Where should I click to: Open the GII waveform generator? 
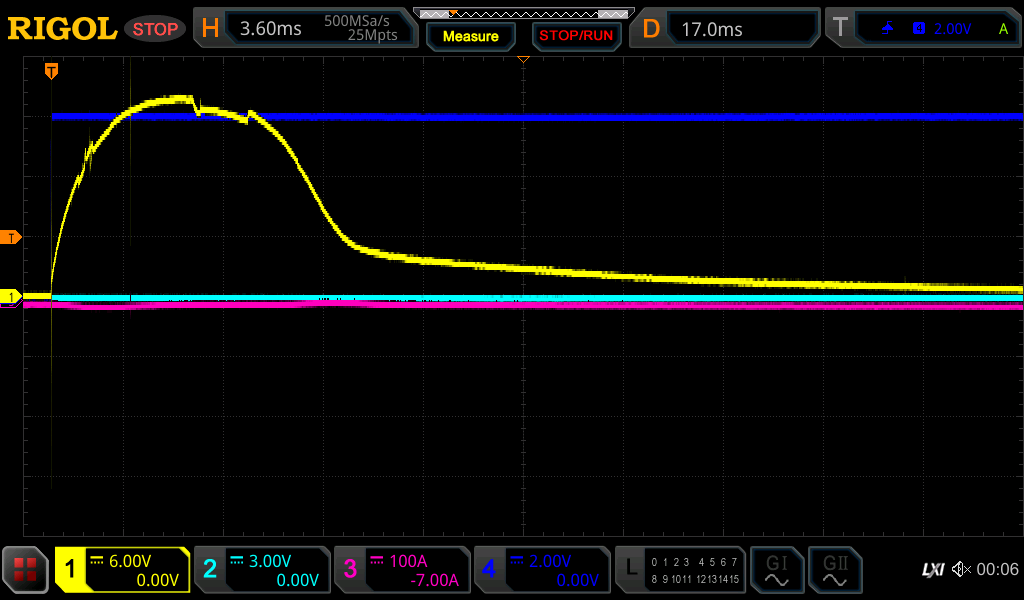click(834, 570)
